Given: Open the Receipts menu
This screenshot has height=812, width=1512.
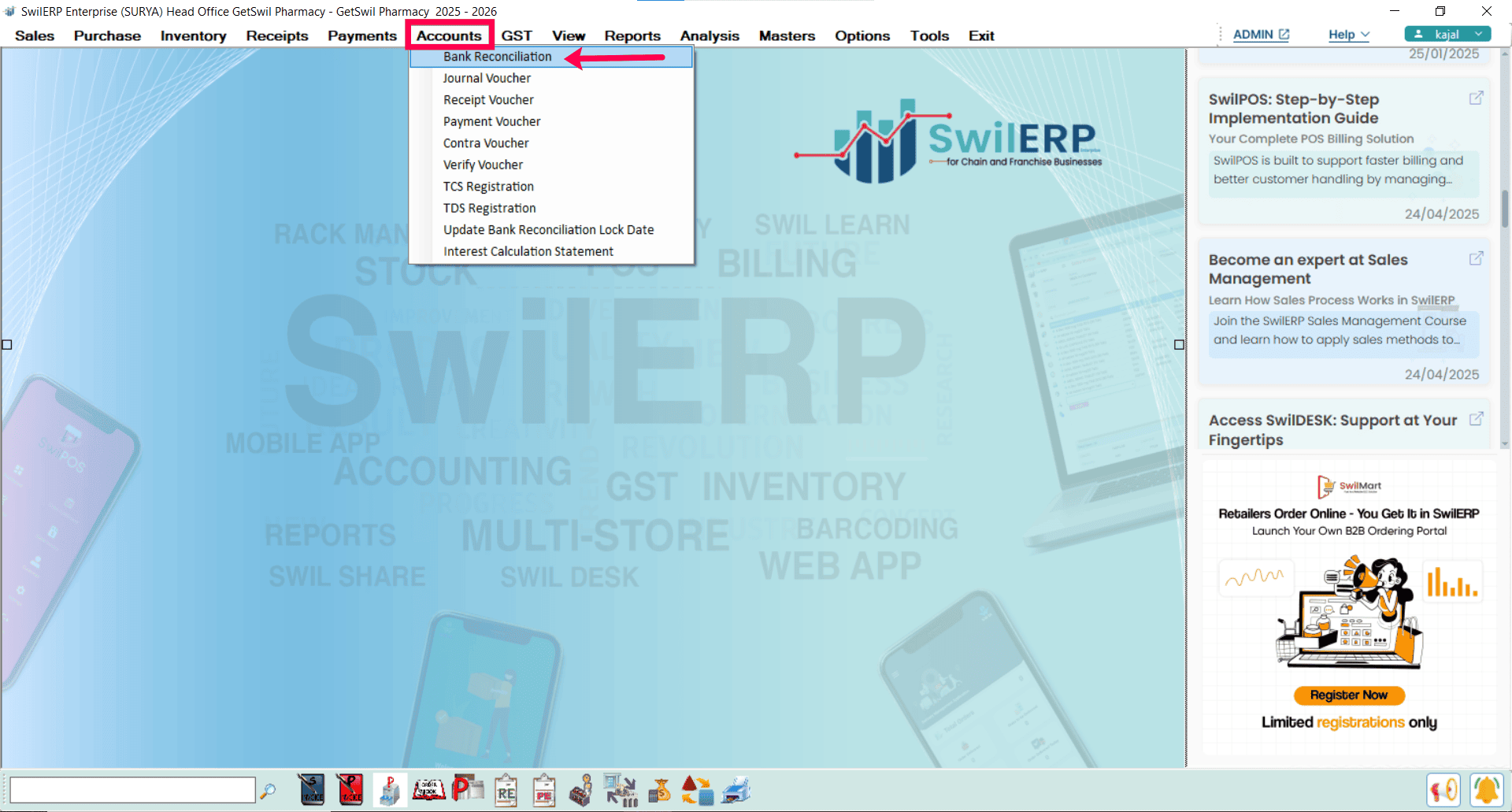Looking at the screenshot, I should tap(277, 35).
